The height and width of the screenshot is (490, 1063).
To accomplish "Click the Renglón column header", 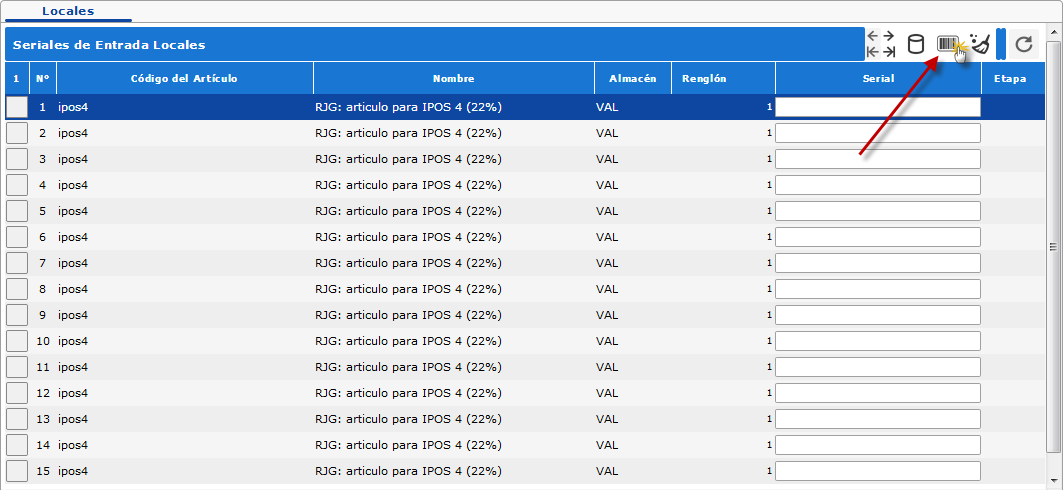I will tap(723, 79).
